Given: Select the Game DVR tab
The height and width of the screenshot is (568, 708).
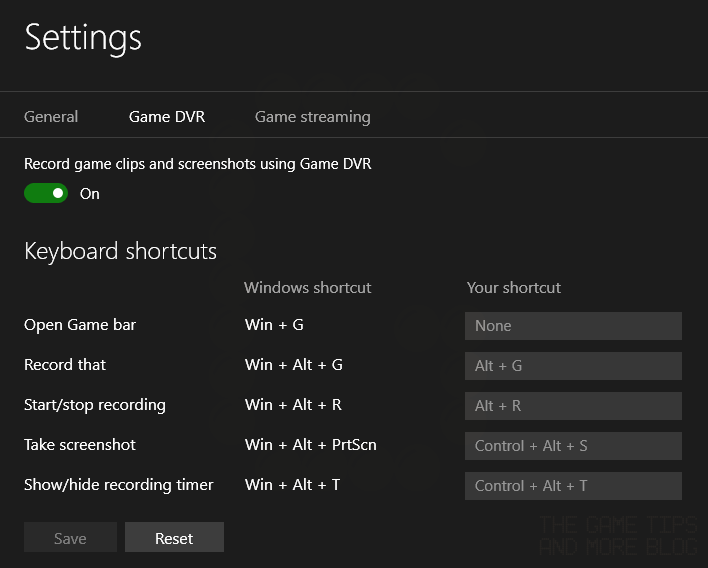Looking at the screenshot, I should point(167,116).
